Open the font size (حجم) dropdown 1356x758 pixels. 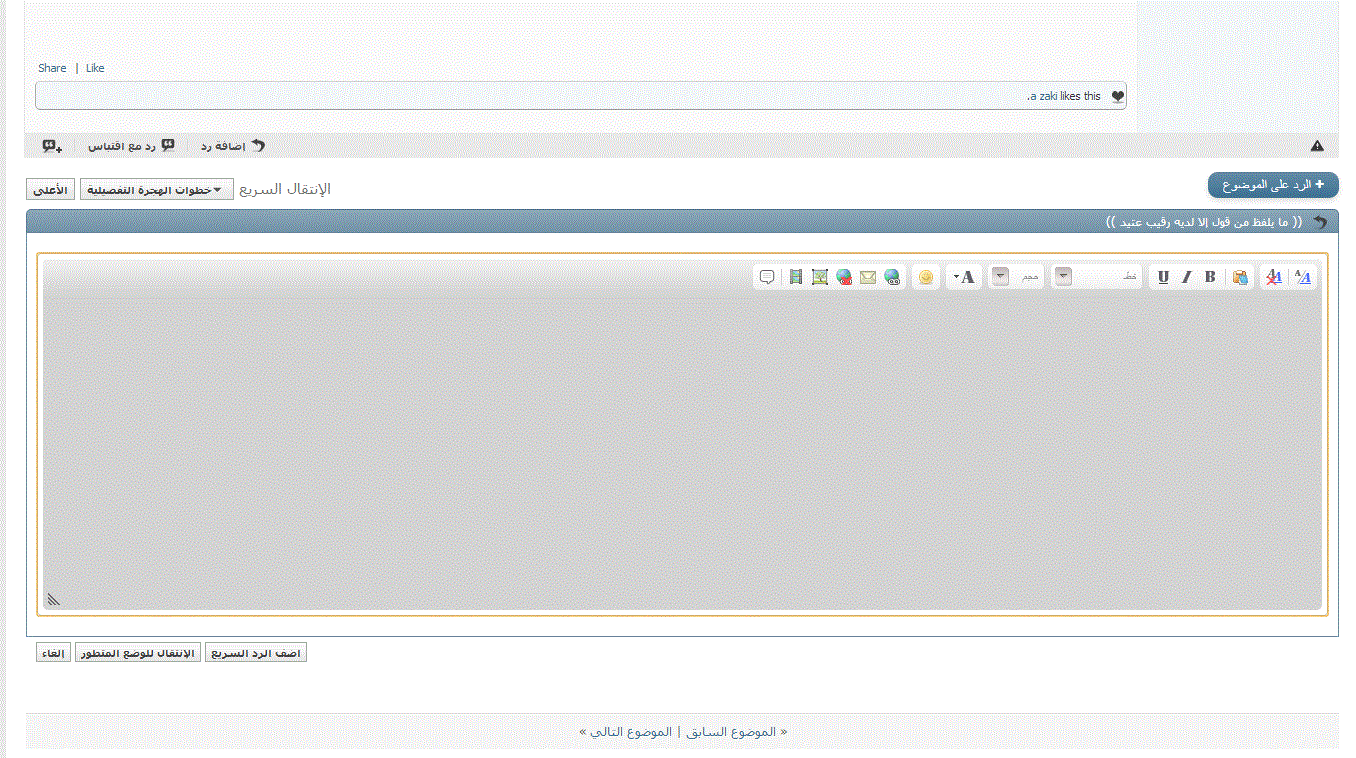pos(1001,277)
